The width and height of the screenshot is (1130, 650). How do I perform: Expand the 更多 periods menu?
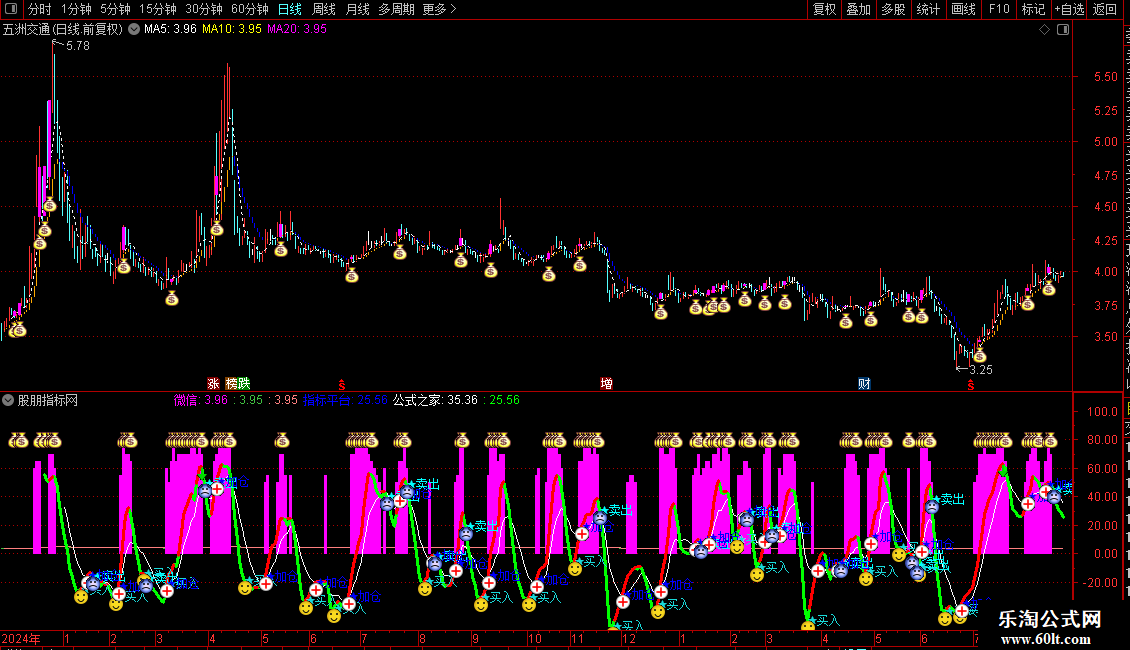coord(439,9)
